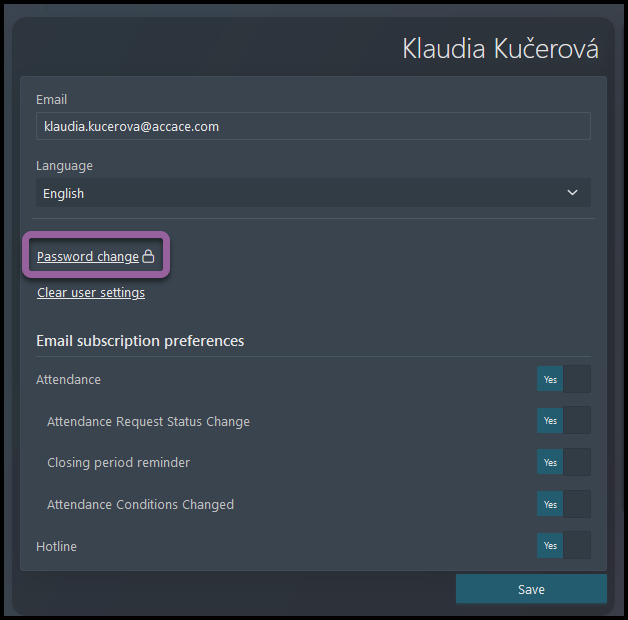Focus the Email address input field
Image resolution: width=628 pixels, height=620 pixels.
313,126
